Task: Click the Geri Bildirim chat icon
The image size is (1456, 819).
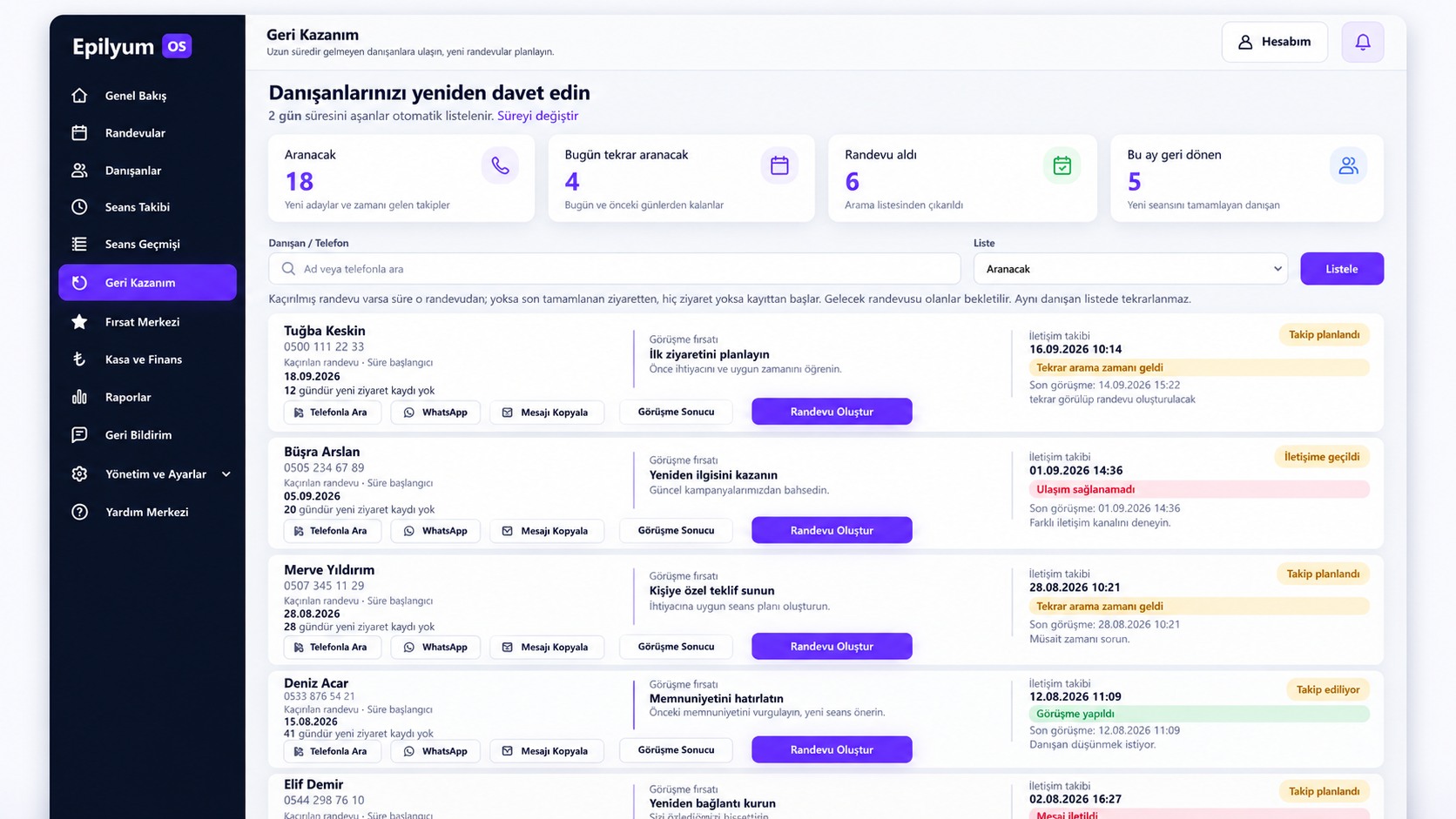Action: point(79,435)
